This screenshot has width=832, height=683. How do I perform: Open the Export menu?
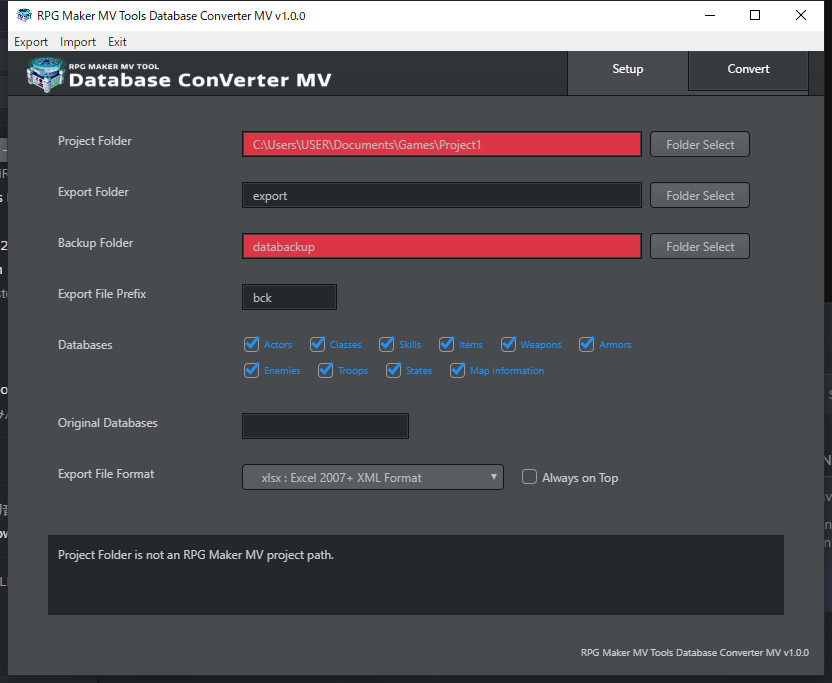[x=31, y=41]
